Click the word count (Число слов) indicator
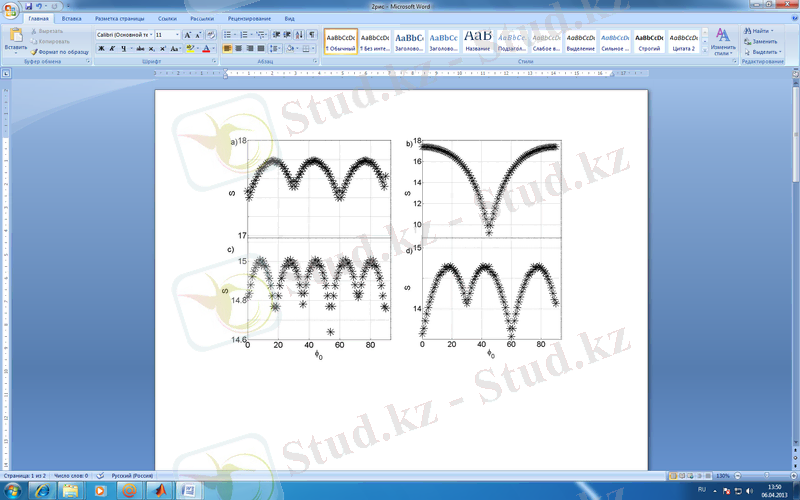Screen dimensions: 800x500 (x=71, y=476)
